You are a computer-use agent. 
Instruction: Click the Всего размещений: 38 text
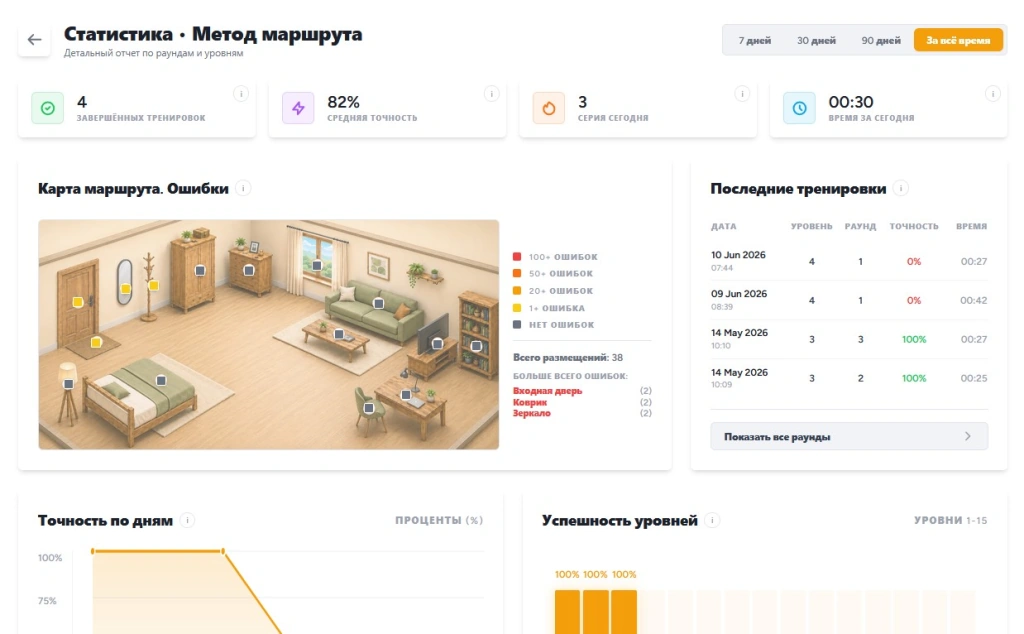click(x=568, y=358)
